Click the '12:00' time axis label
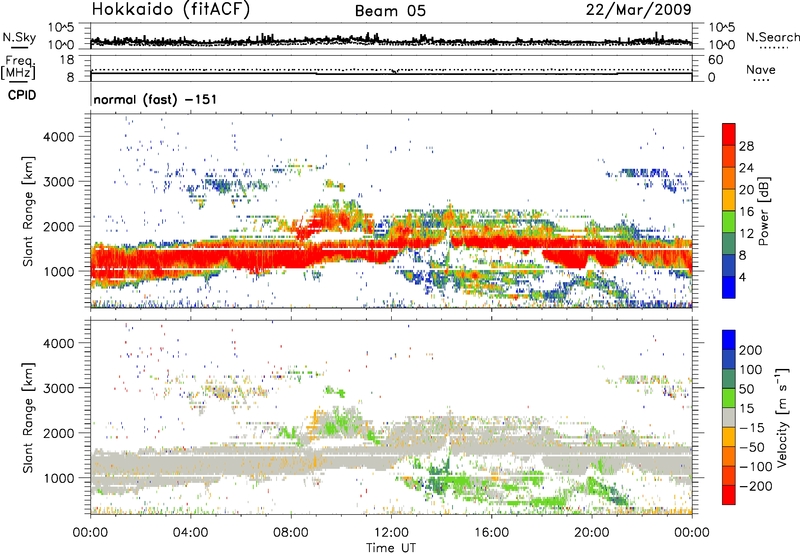The image size is (800, 554). pos(391,533)
